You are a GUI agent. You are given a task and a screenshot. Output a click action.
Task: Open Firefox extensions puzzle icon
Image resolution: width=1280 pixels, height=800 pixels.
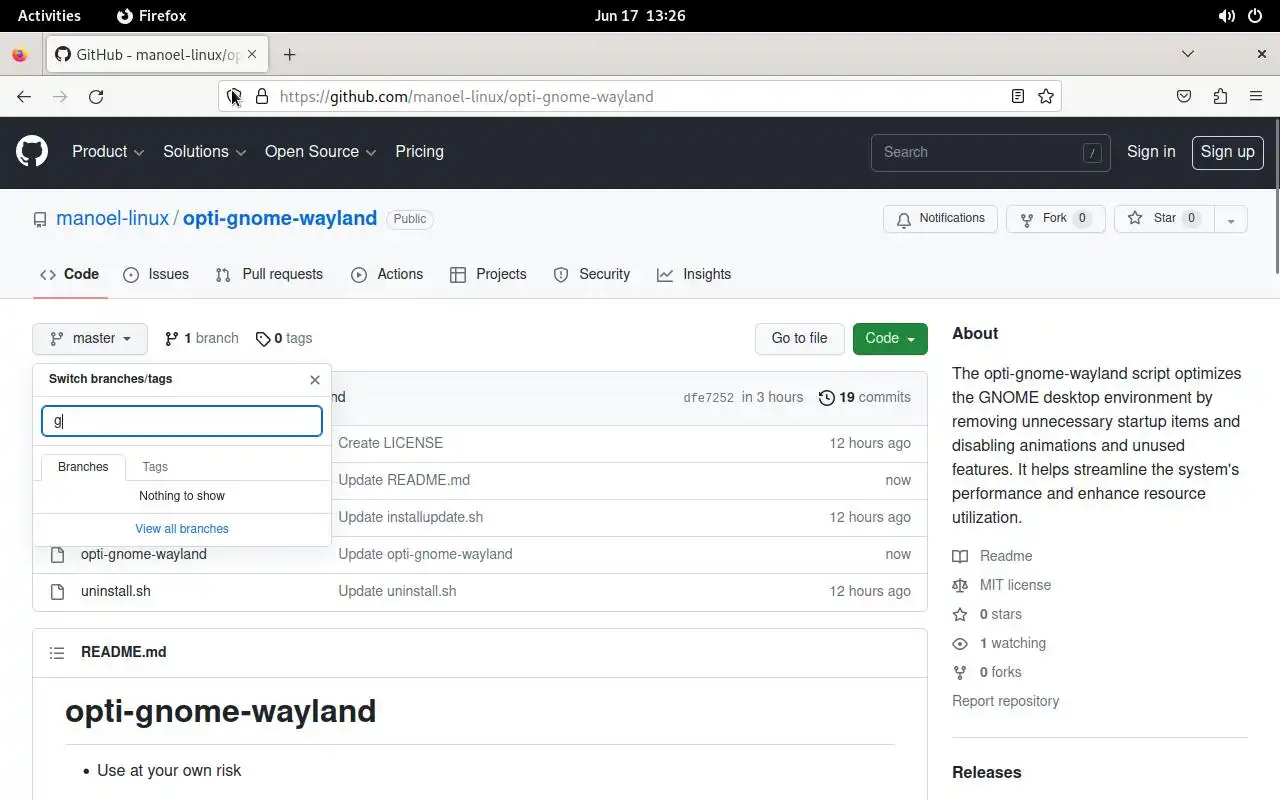coord(1220,96)
